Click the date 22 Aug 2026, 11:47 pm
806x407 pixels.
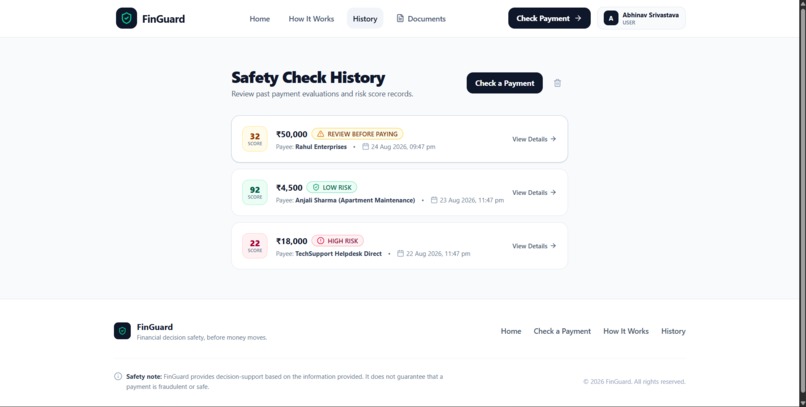pos(438,254)
